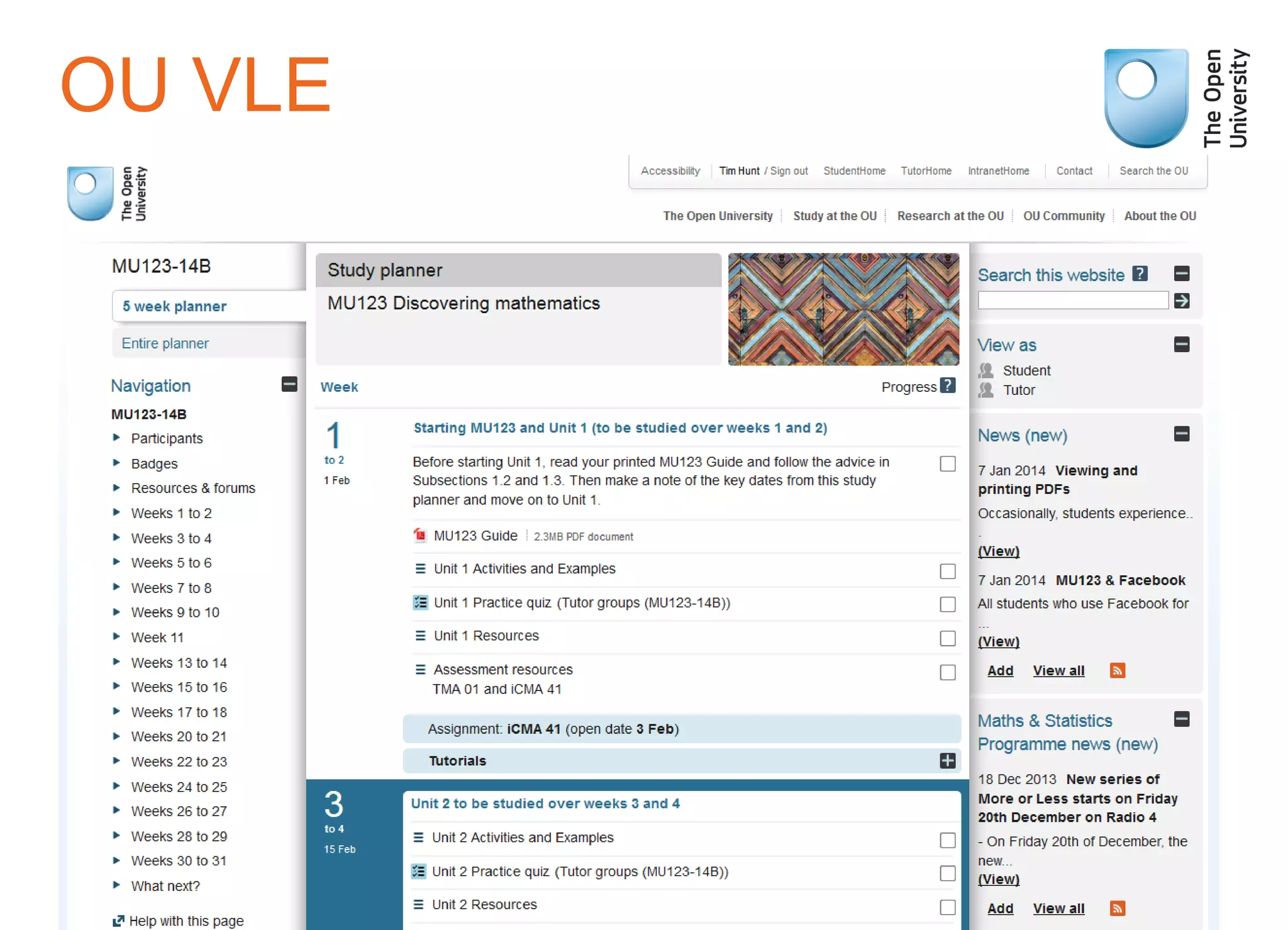Expand Weeks 5 to 6 tree arrow
The width and height of the screenshot is (1288, 930).
coord(116,562)
